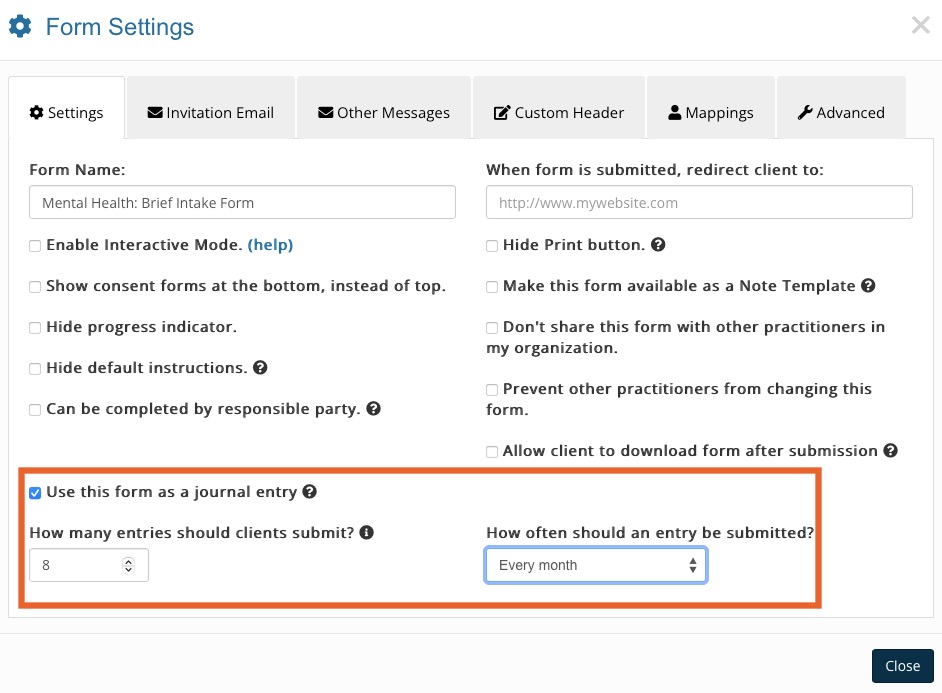Viewport: 942px width, 693px height.
Task: Click info icon beside entries clients submit
Action: click(366, 533)
